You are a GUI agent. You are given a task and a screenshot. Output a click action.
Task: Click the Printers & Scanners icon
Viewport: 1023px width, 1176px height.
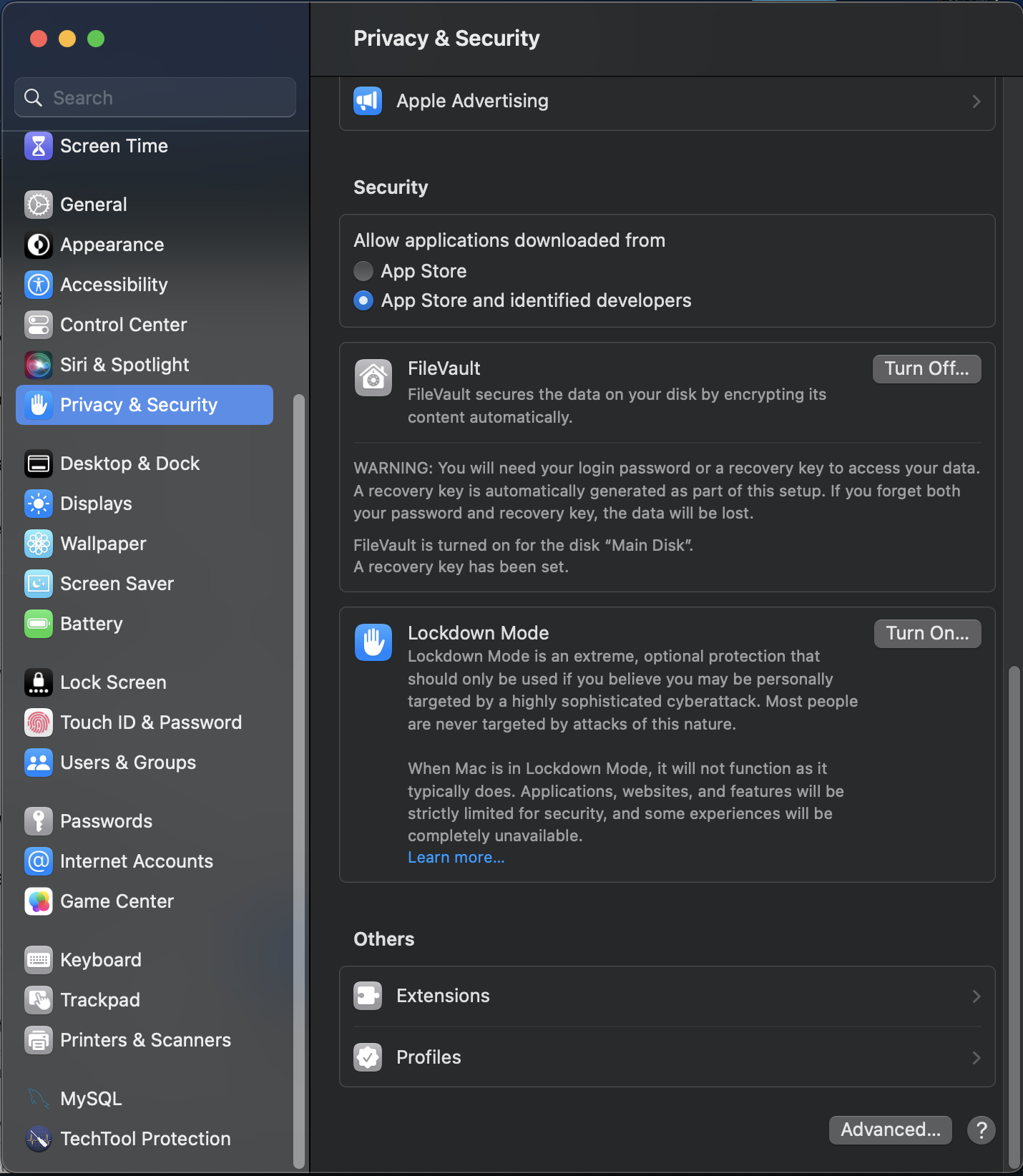click(39, 1040)
